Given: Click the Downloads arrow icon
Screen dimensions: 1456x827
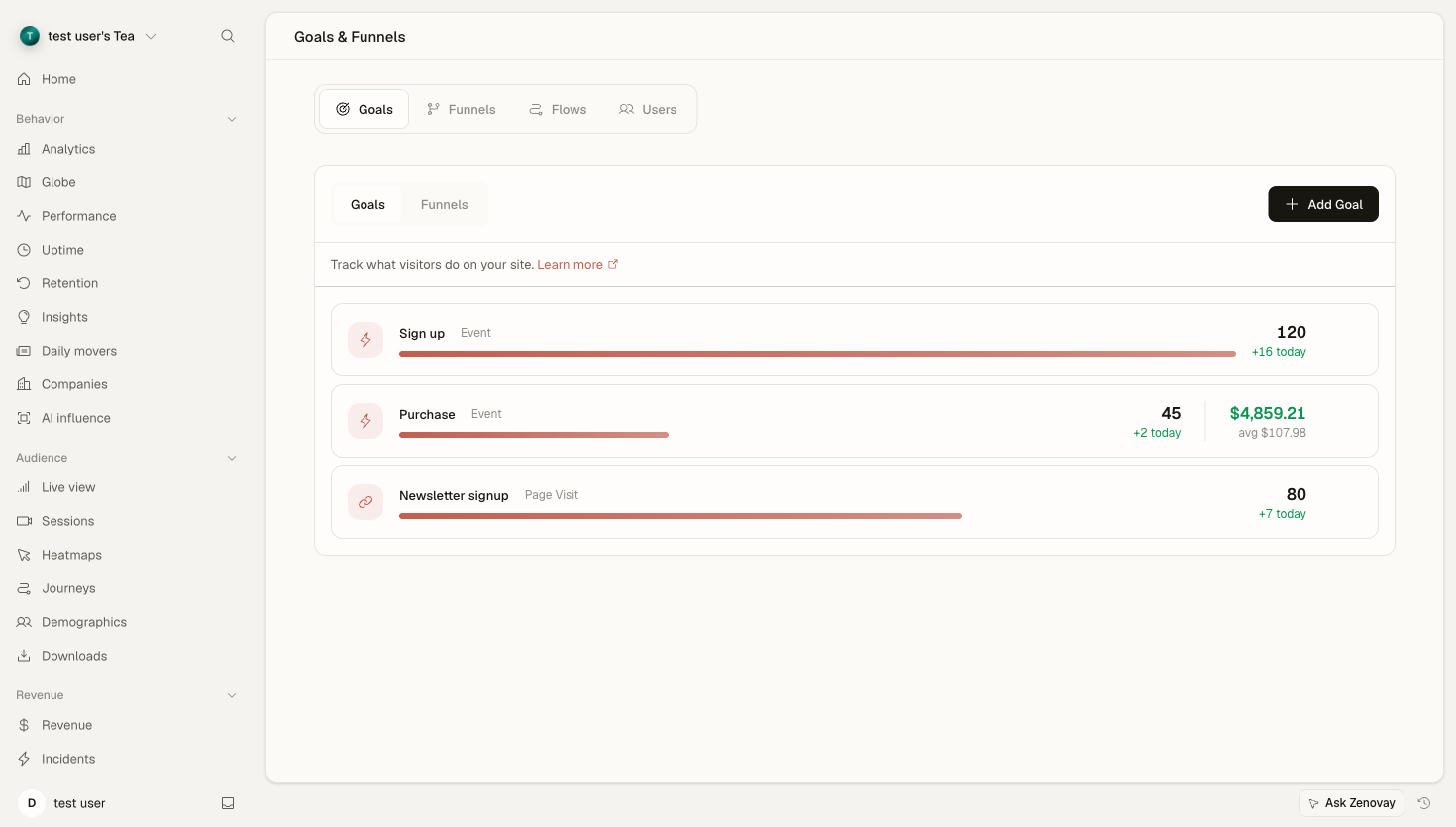Looking at the screenshot, I should 24,656.
